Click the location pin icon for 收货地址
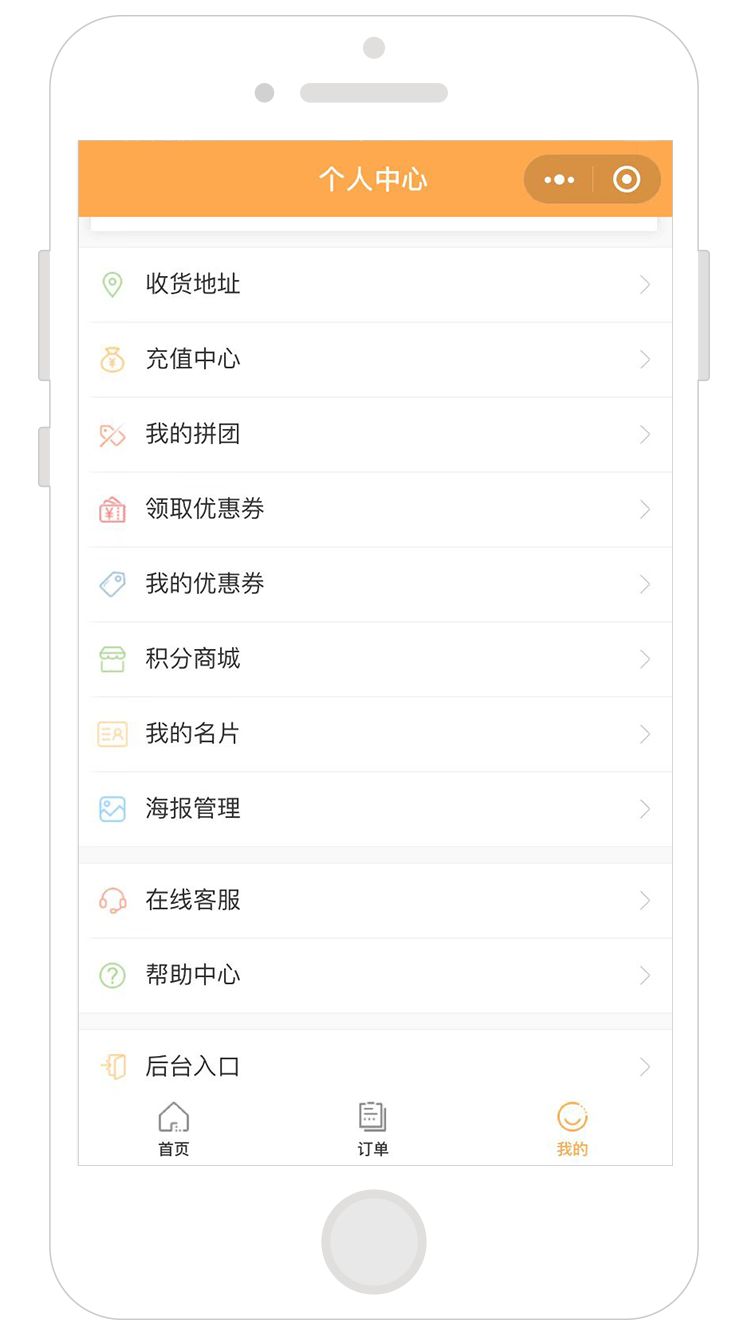 pos(112,285)
